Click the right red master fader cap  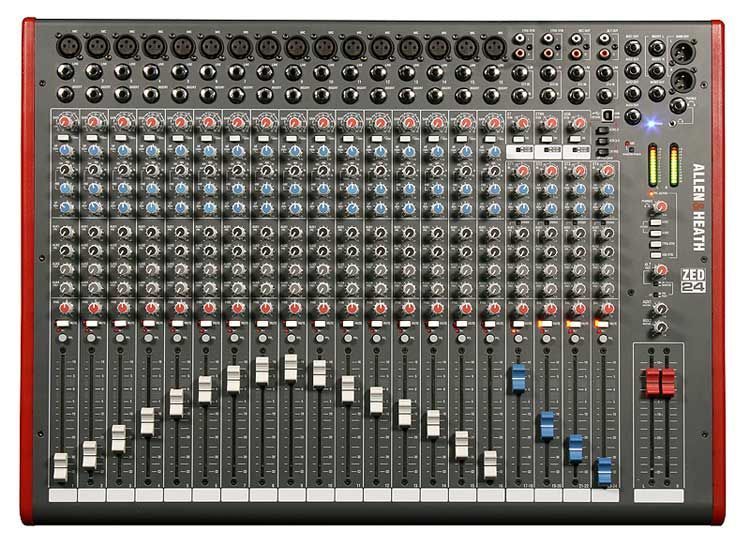pos(668,383)
